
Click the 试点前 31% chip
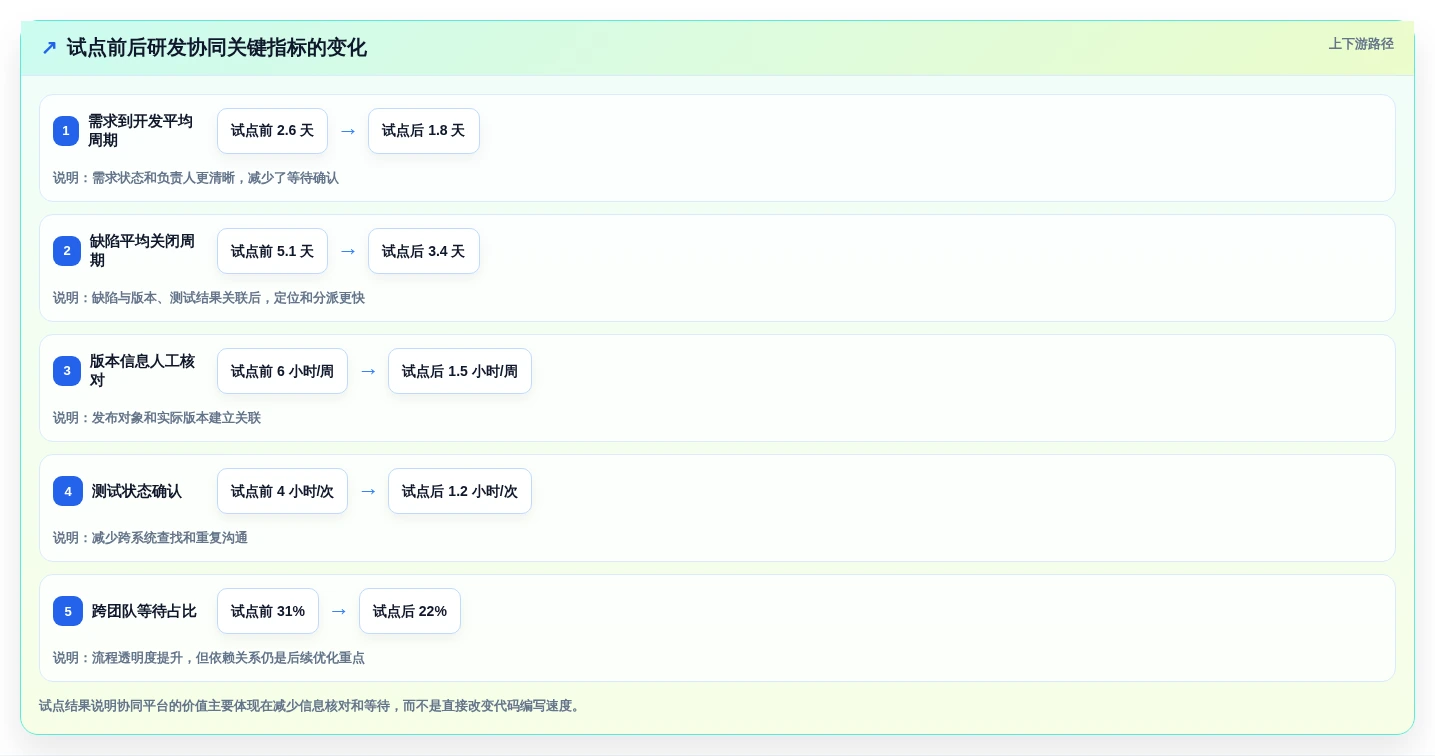tap(268, 611)
